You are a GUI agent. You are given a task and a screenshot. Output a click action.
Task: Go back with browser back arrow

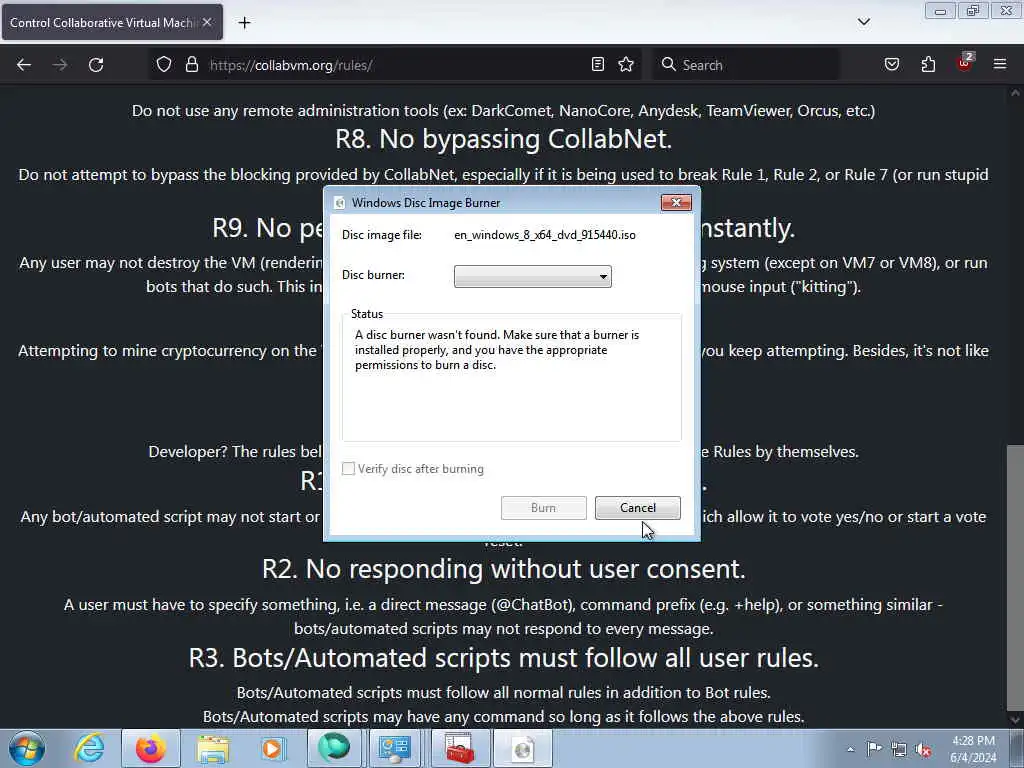24,65
